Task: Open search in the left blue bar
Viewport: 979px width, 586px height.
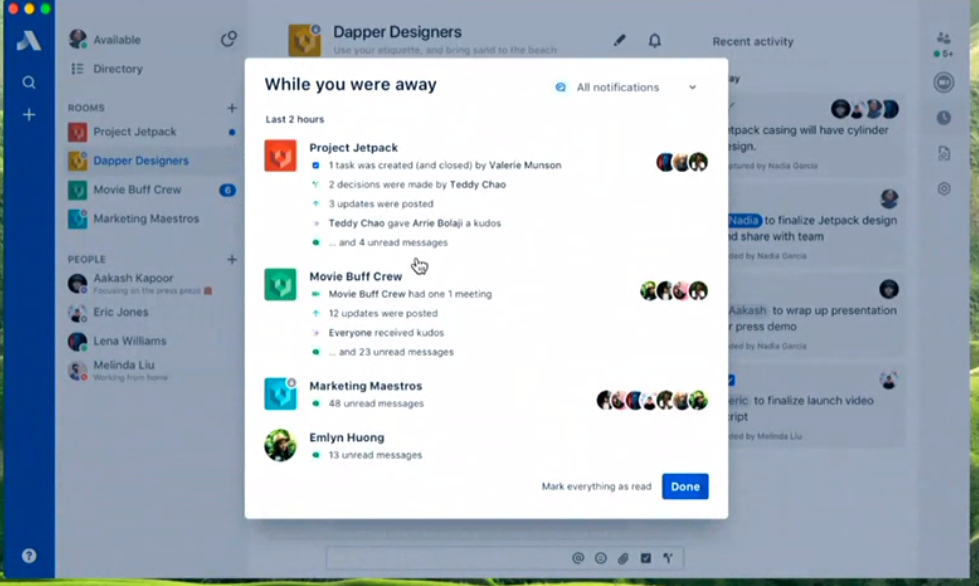Action: pyautogui.click(x=29, y=83)
